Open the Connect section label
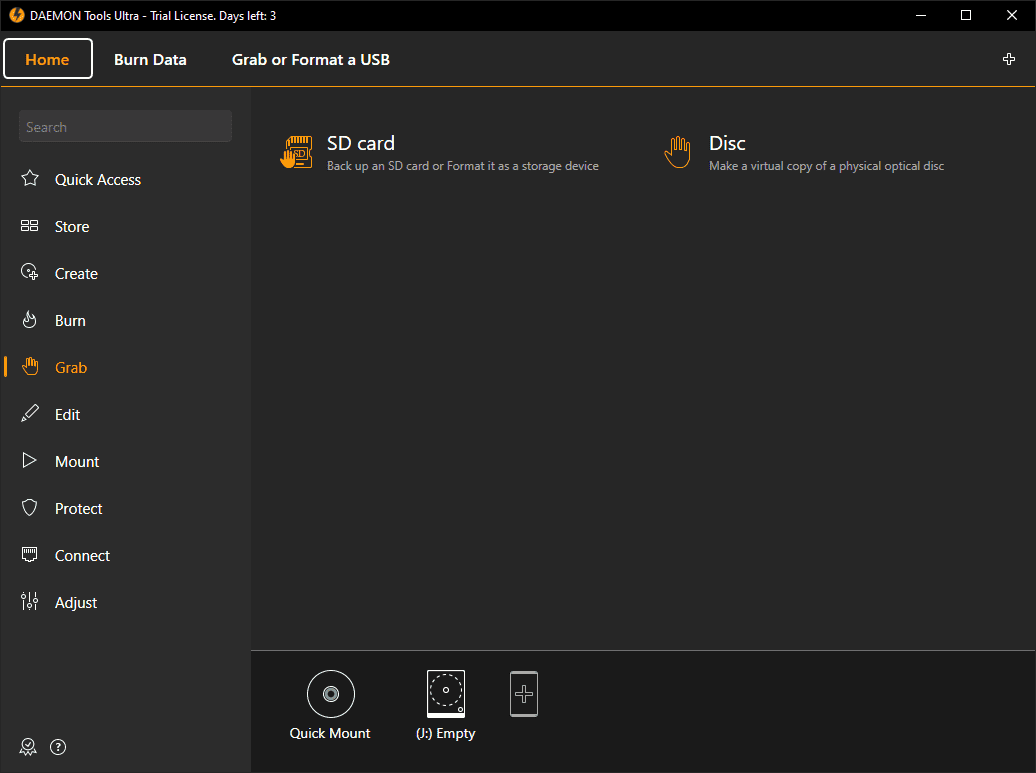The width and height of the screenshot is (1036, 773). pyautogui.click(x=82, y=555)
